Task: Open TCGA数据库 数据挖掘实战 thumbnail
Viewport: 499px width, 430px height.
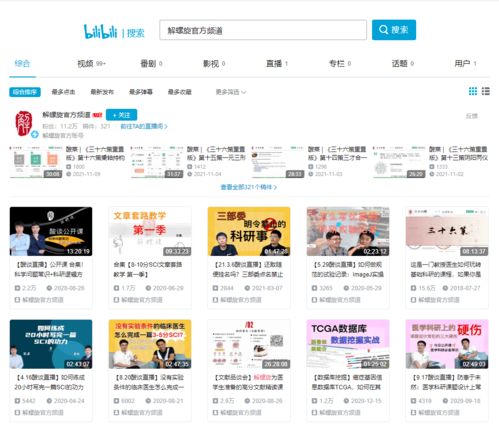Action: 348,344
